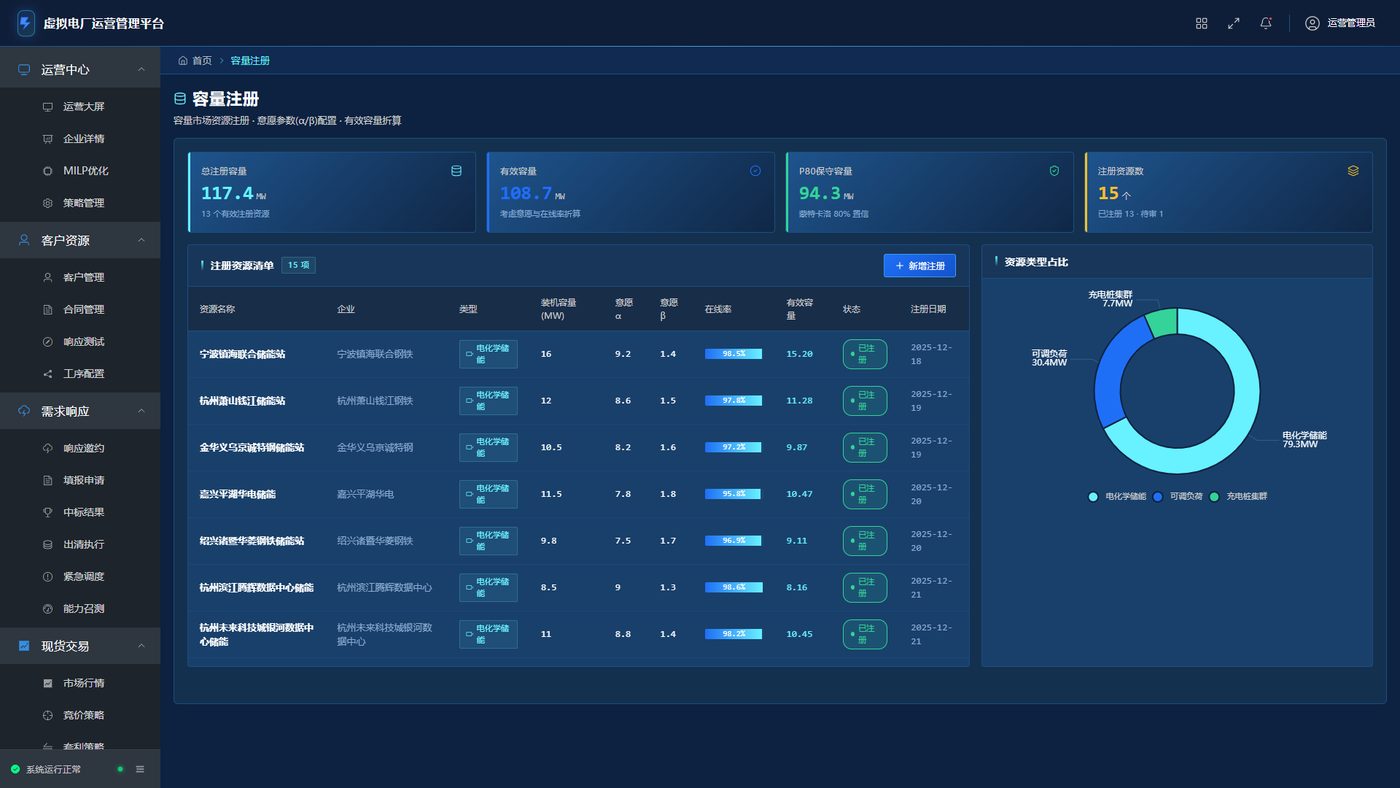Toggle 可调负荷 legend item in chart
The width and height of the screenshot is (1400, 788).
point(1179,496)
